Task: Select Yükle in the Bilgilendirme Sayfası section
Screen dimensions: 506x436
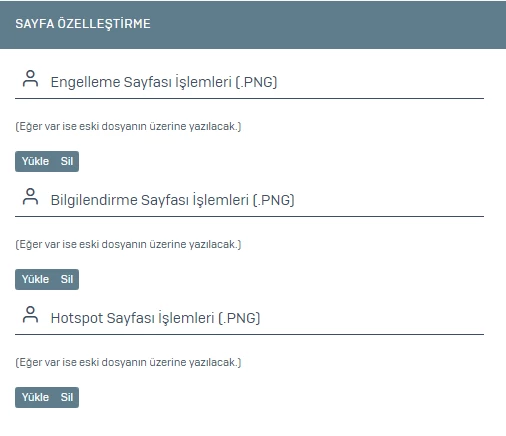Action: click(35, 279)
